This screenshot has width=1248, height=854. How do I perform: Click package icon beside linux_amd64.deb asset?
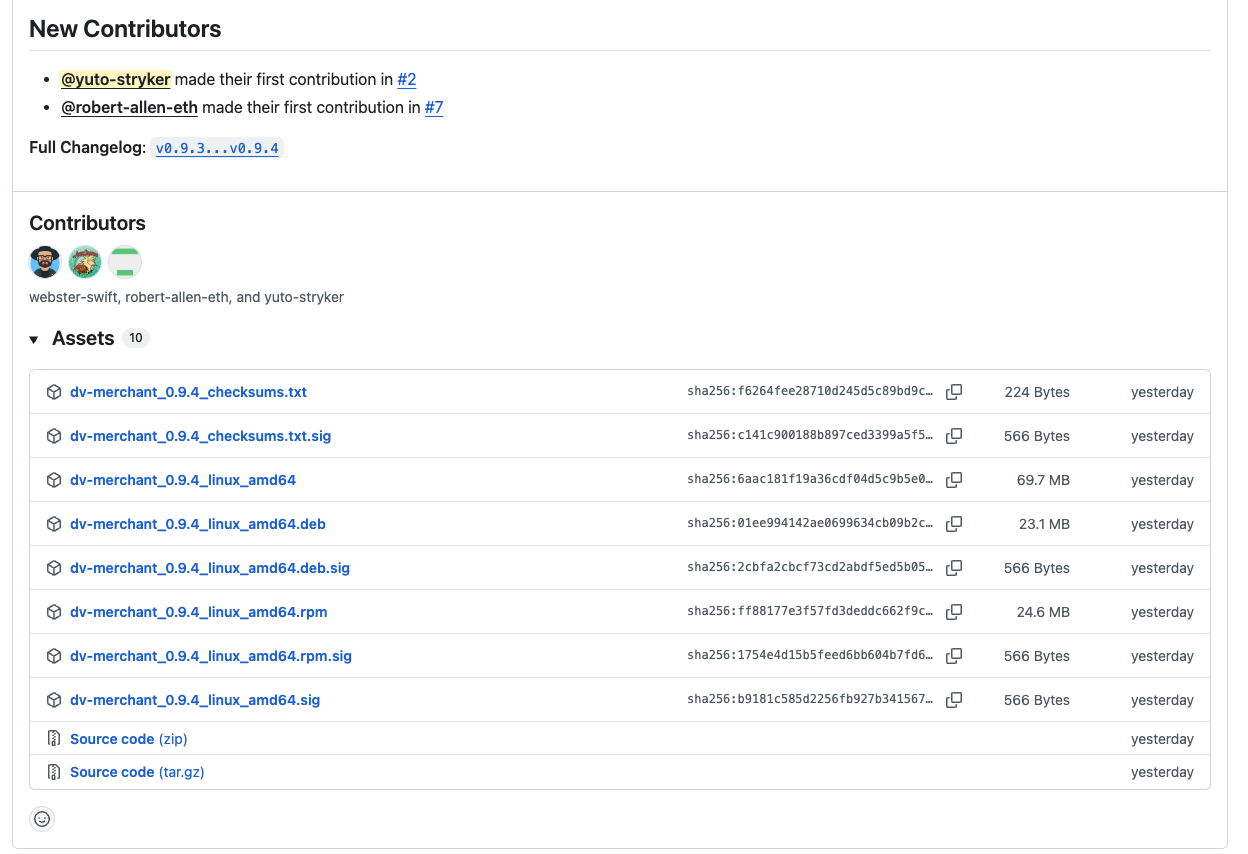click(54, 524)
